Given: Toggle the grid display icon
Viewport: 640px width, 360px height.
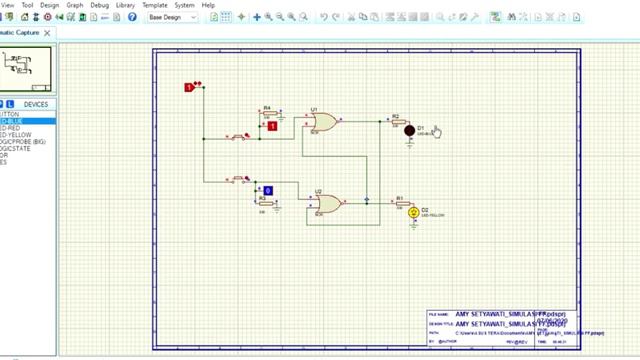Looking at the screenshot, I should [x=226, y=17].
